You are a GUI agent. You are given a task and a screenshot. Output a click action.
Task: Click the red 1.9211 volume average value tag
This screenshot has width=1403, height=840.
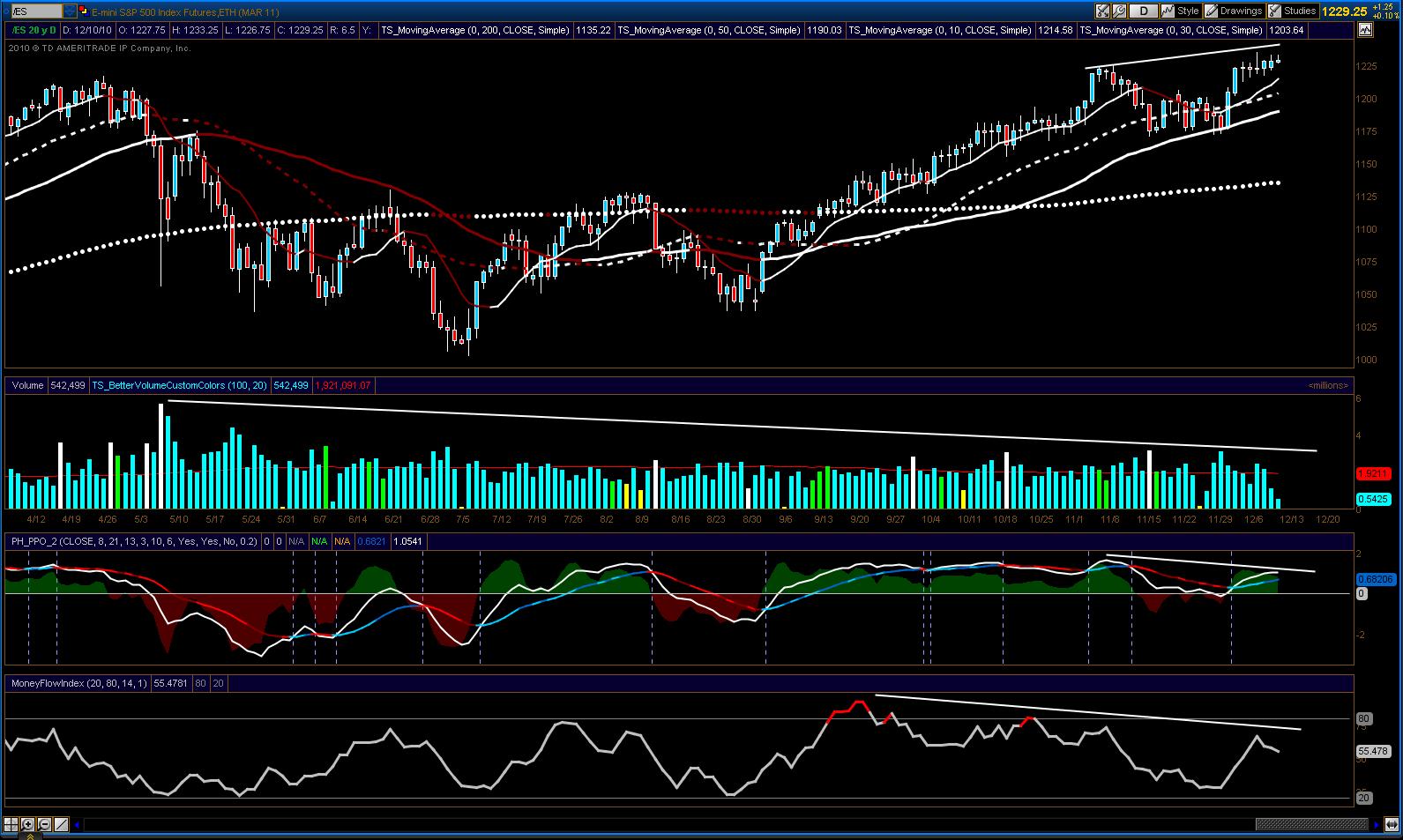pyautogui.click(x=1373, y=473)
